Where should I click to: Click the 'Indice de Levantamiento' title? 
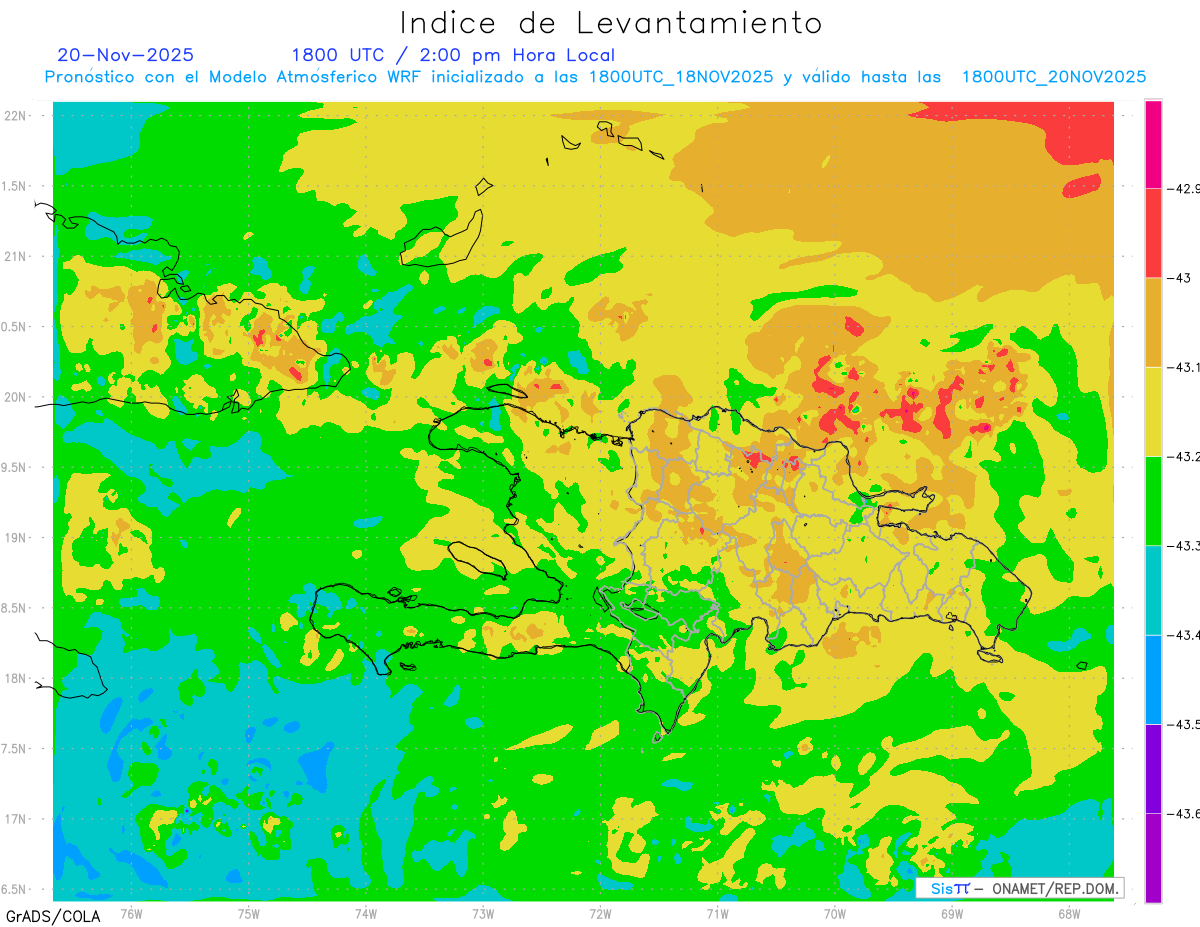(611, 23)
